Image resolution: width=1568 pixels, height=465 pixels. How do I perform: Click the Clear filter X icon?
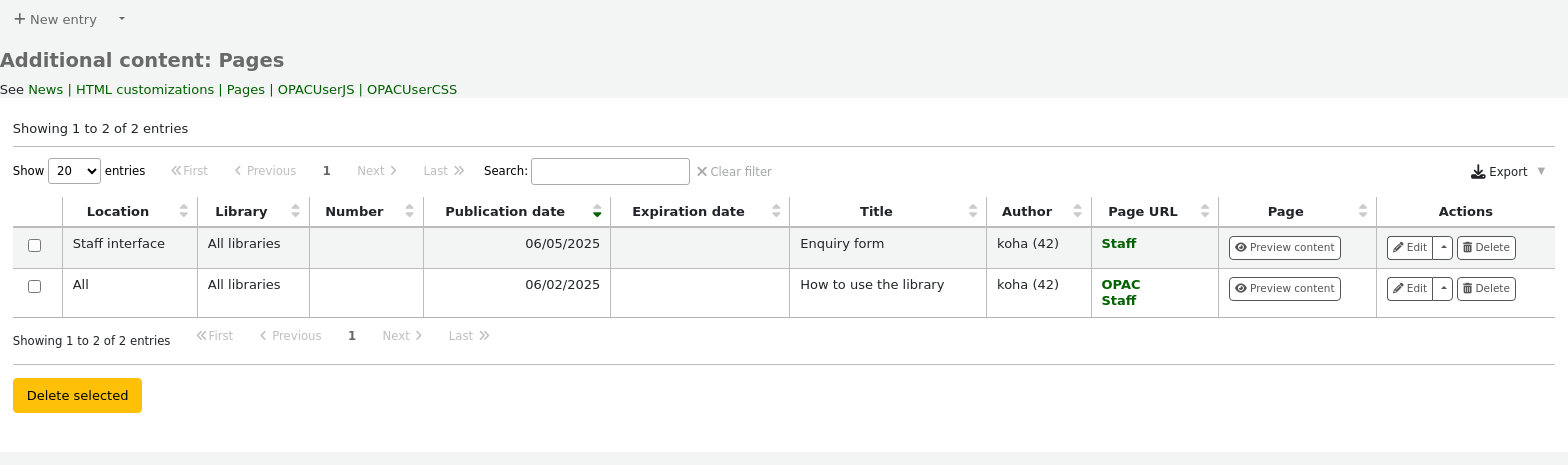[x=702, y=172]
